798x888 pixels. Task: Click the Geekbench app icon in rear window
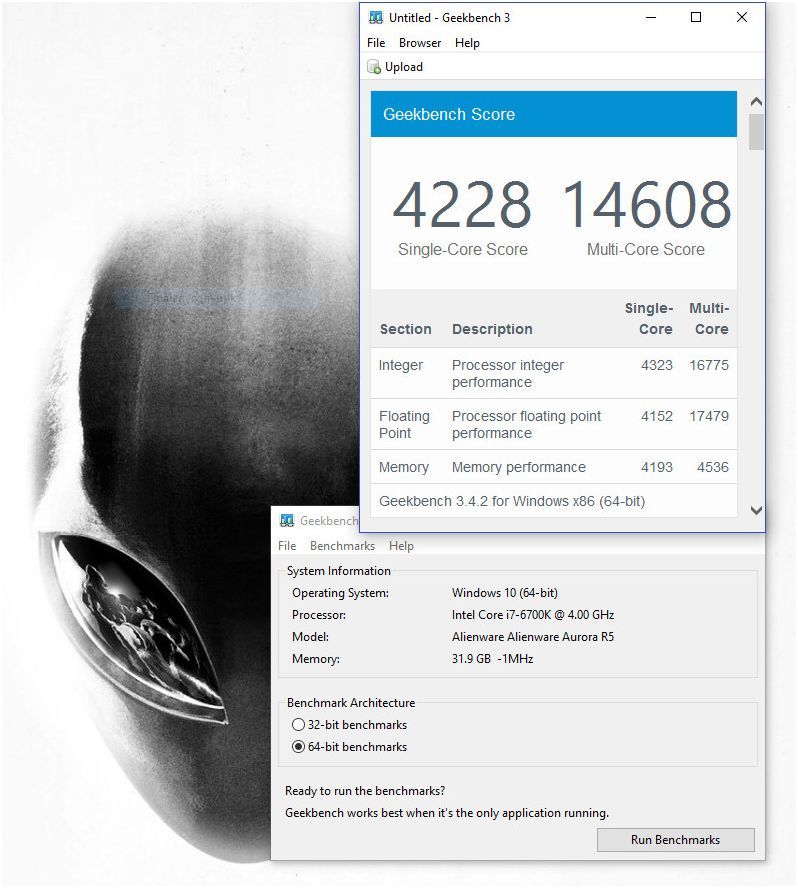coord(287,520)
